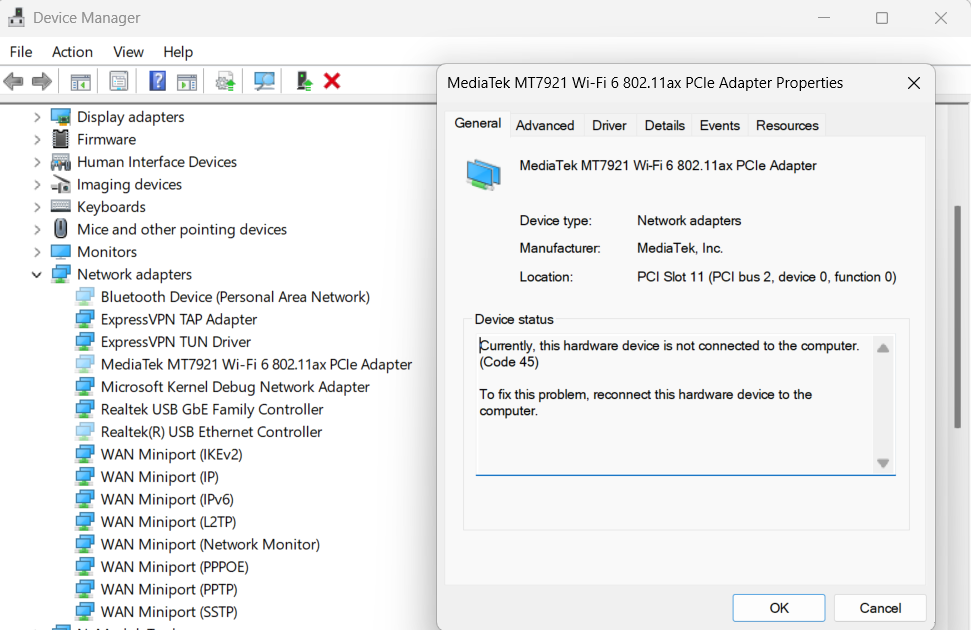Click the Forward arrow toolbar icon

point(41,81)
